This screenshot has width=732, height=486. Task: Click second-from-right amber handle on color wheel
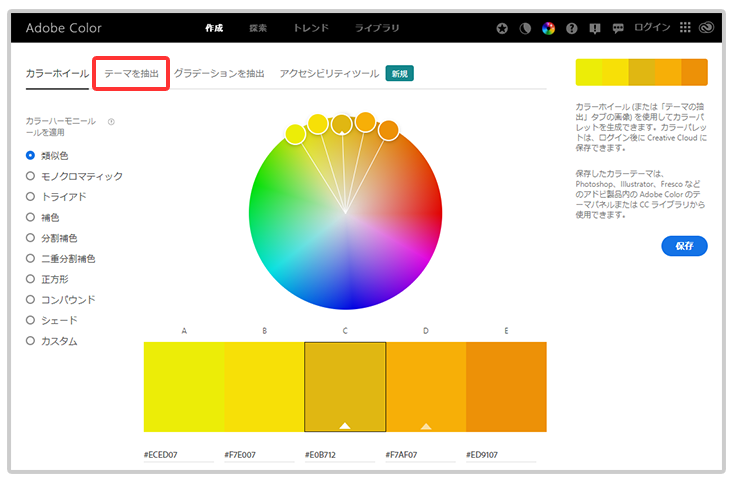(x=366, y=122)
